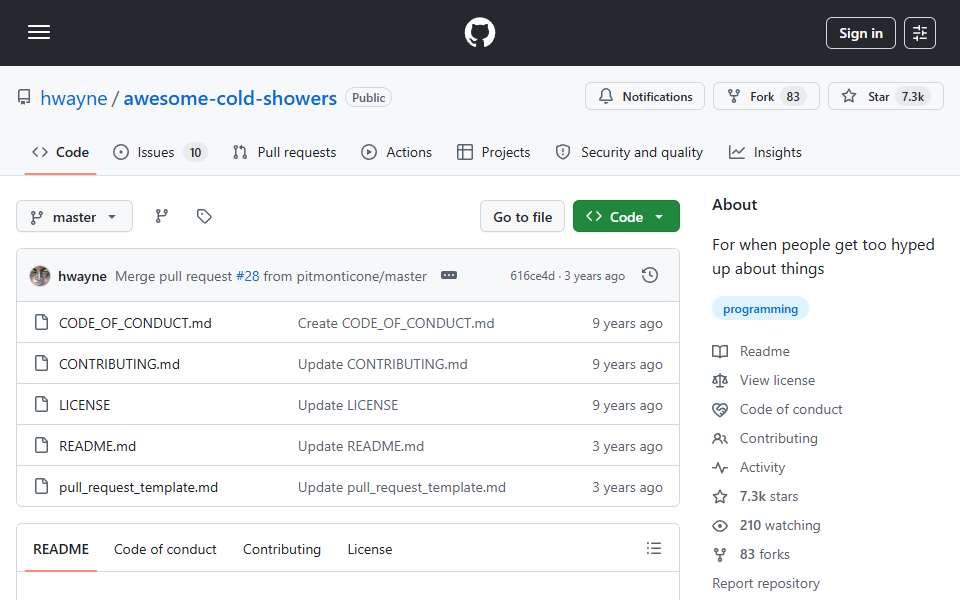Open README.md file
960x600 pixels.
click(x=97, y=446)
